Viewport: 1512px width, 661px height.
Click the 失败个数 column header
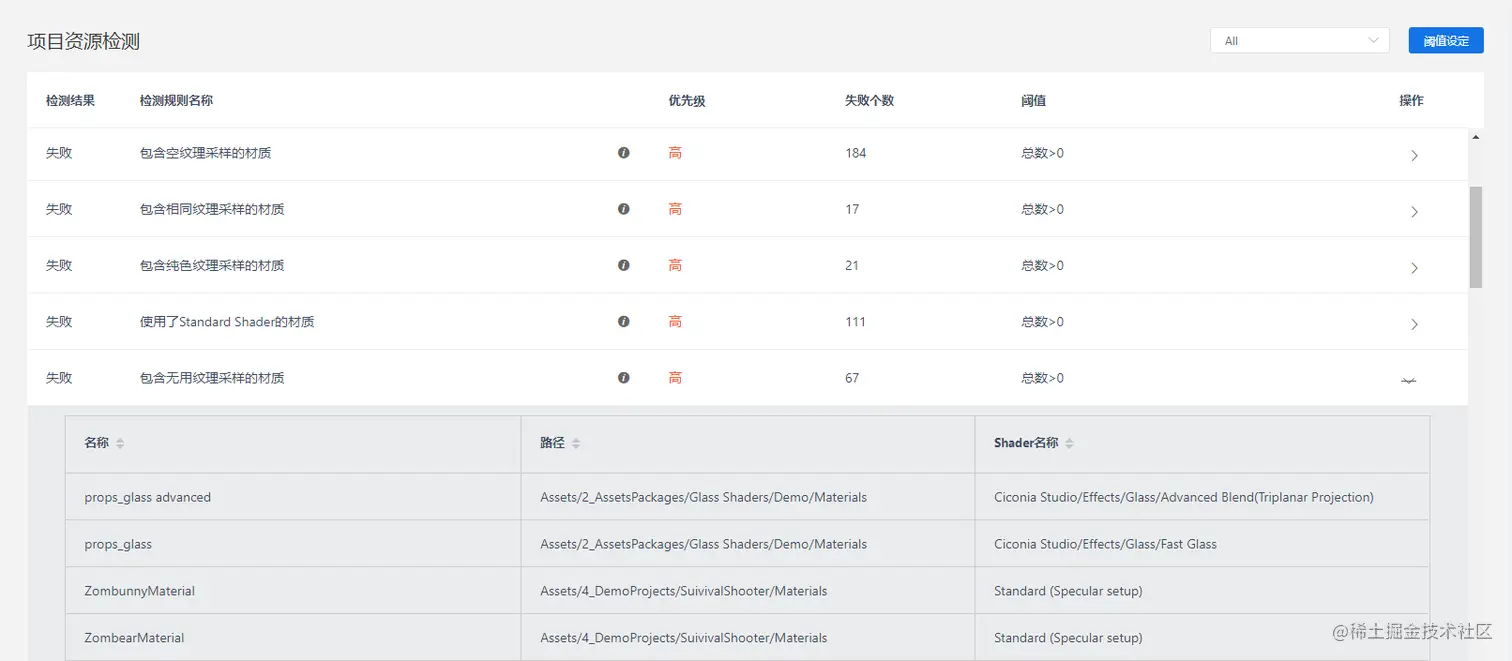coord(869,101)
